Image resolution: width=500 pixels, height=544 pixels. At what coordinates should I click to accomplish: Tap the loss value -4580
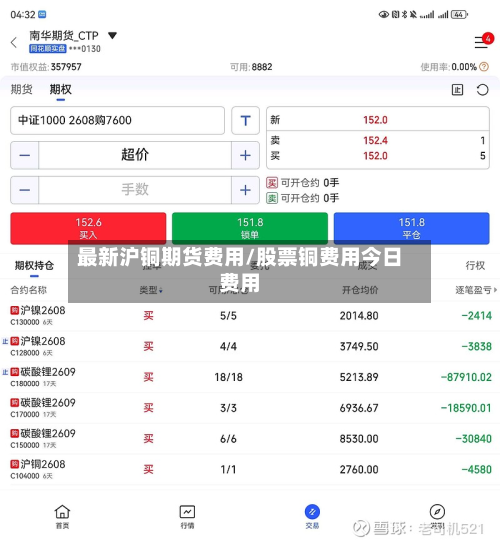point(476,469)
